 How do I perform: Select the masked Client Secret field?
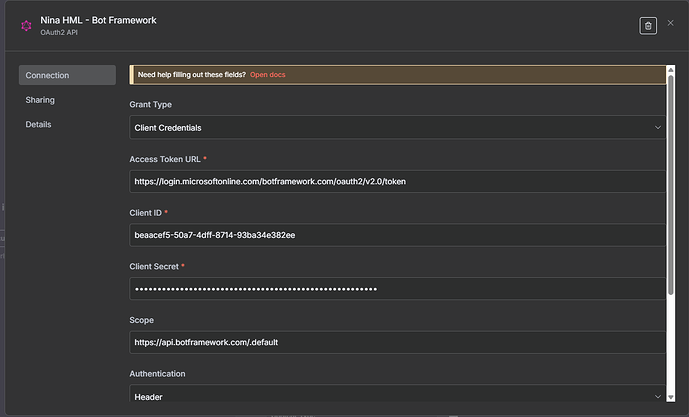click(x=398, y=289)
